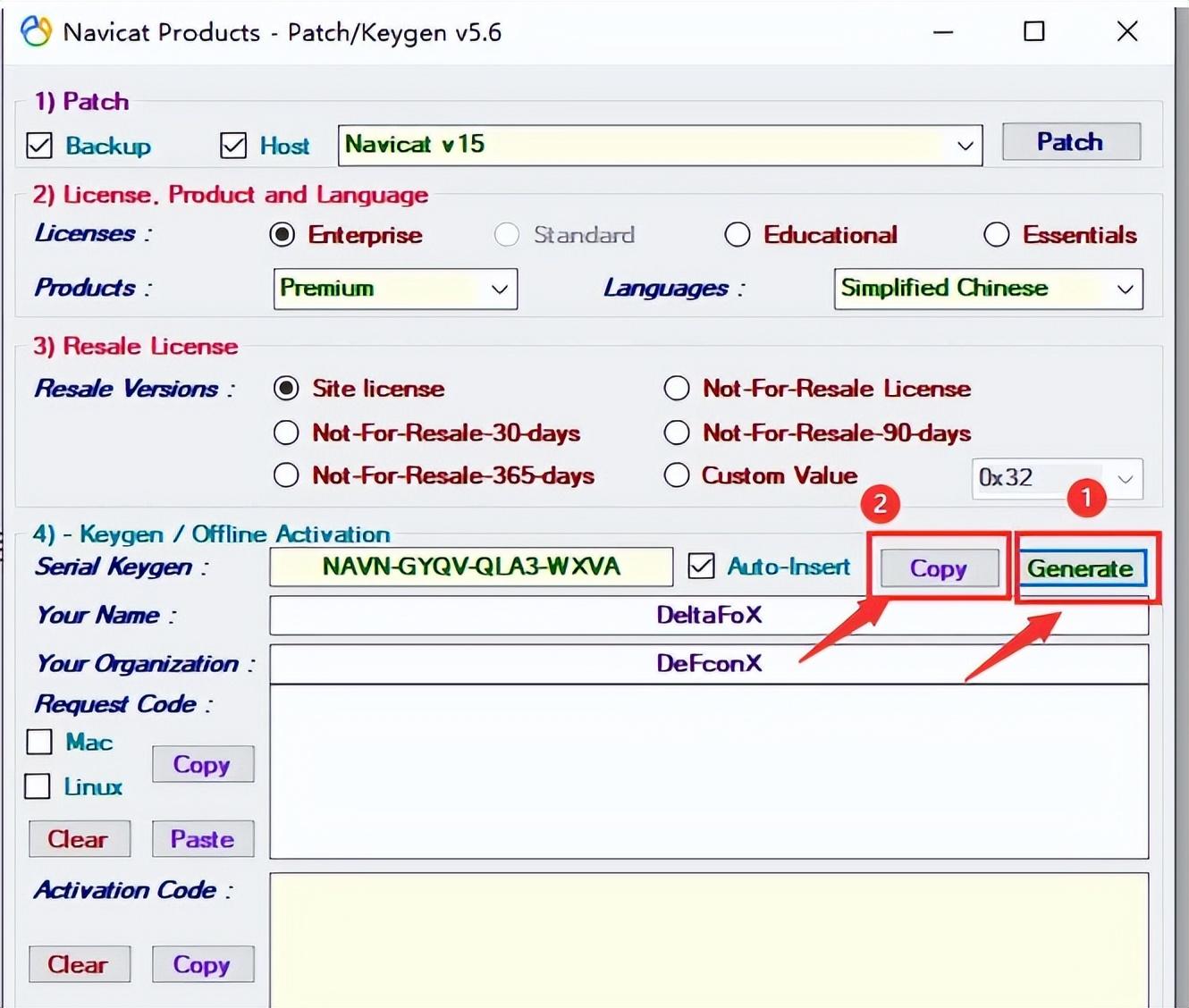Toggle the Host checkbox
The height and width of the screenshot is (1008, 1189).
click(x=233, y=145)
